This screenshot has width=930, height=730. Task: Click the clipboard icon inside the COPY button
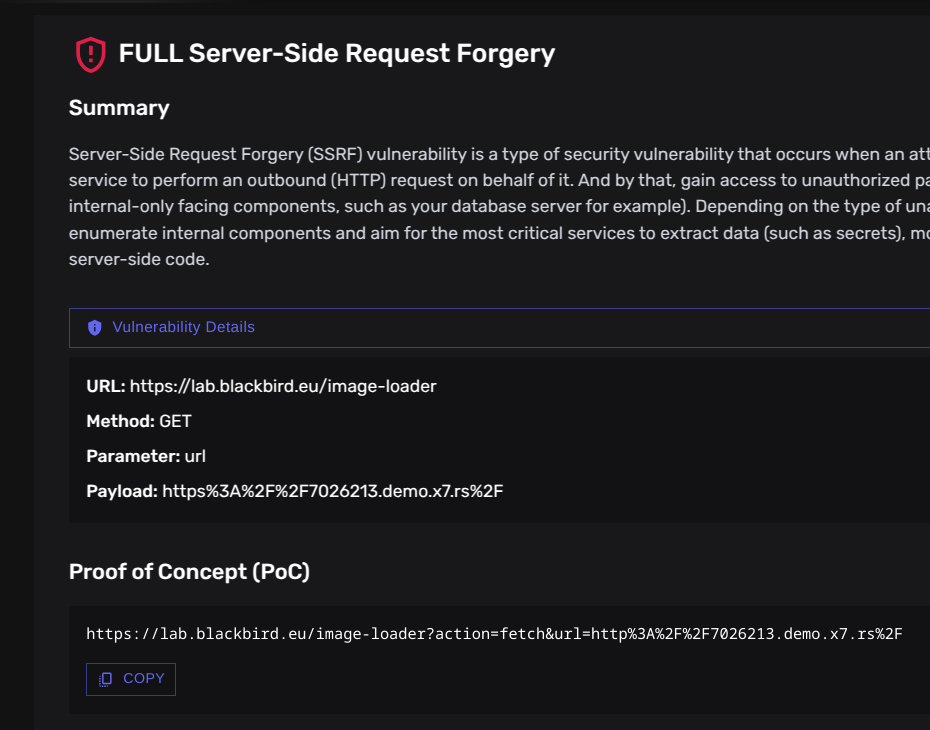point(105,679)
